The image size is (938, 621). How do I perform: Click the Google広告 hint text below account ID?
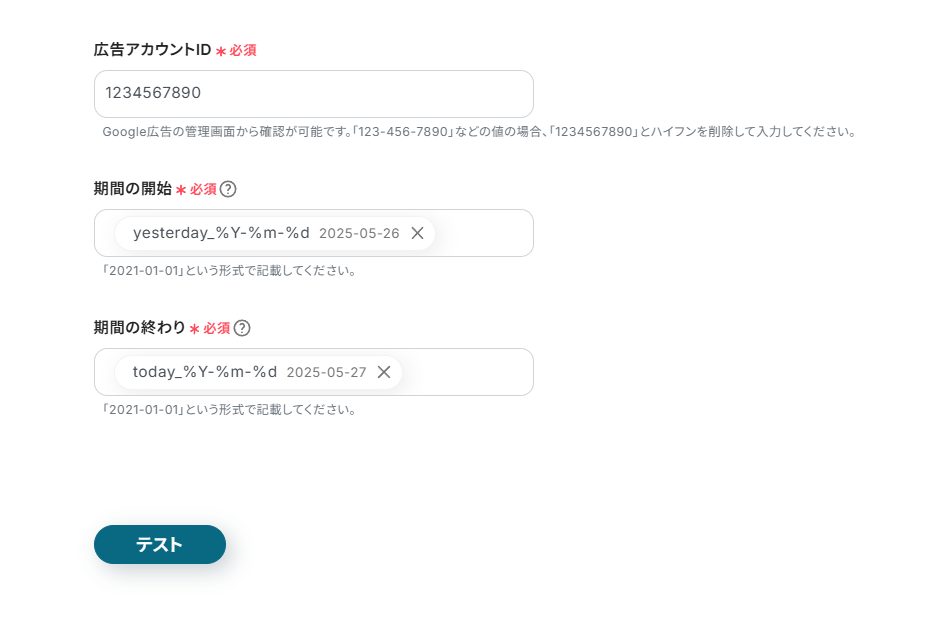click(479, 132)
